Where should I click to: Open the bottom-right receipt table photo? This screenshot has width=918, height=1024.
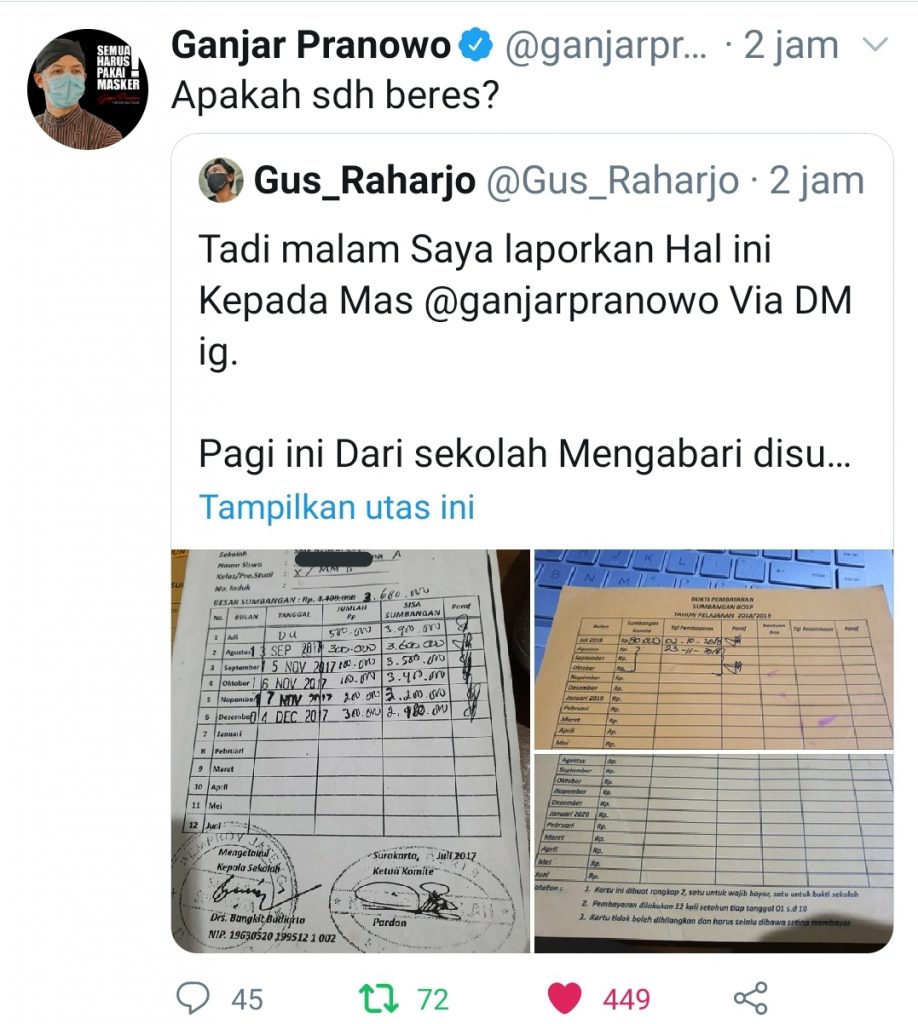(714, 853)
